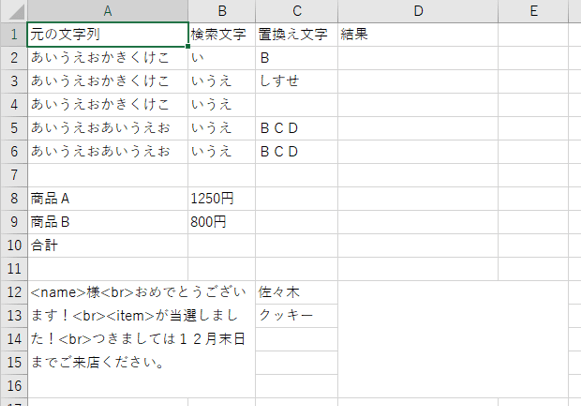Click cell B6 'いうえ'
The width and height of the screenshot is (581, 406).
coord(222,152)
